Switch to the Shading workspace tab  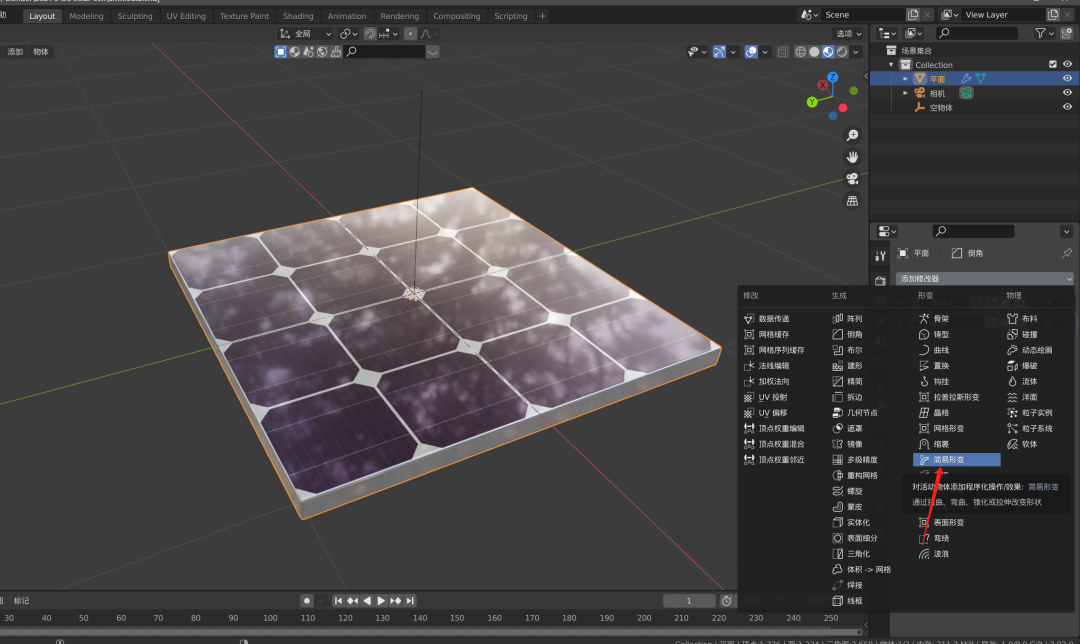click(x=298, y=16)
